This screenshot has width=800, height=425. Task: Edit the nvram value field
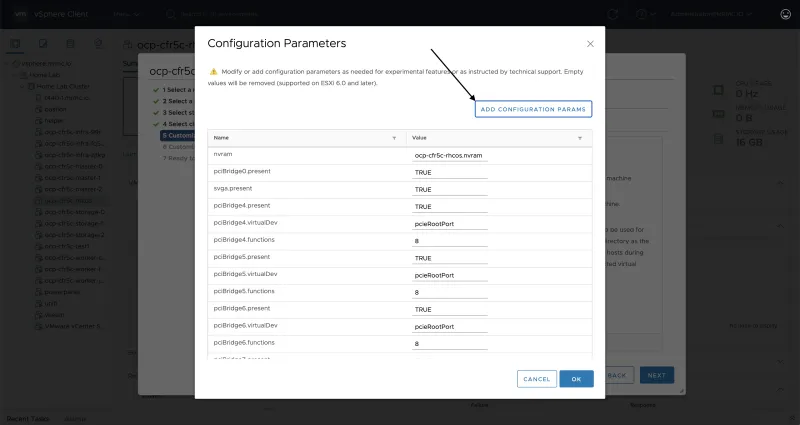pos(449,156)
